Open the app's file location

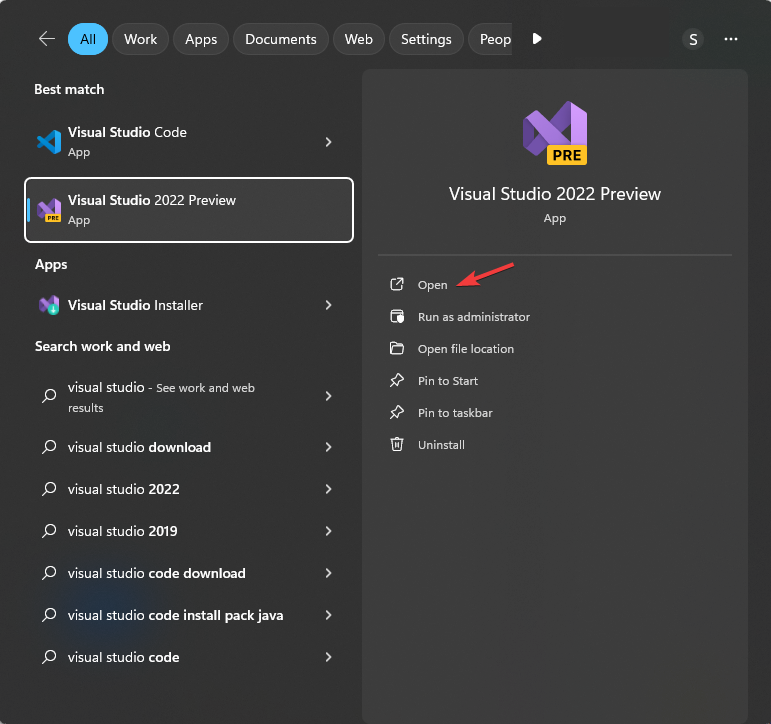click(466, 349)
